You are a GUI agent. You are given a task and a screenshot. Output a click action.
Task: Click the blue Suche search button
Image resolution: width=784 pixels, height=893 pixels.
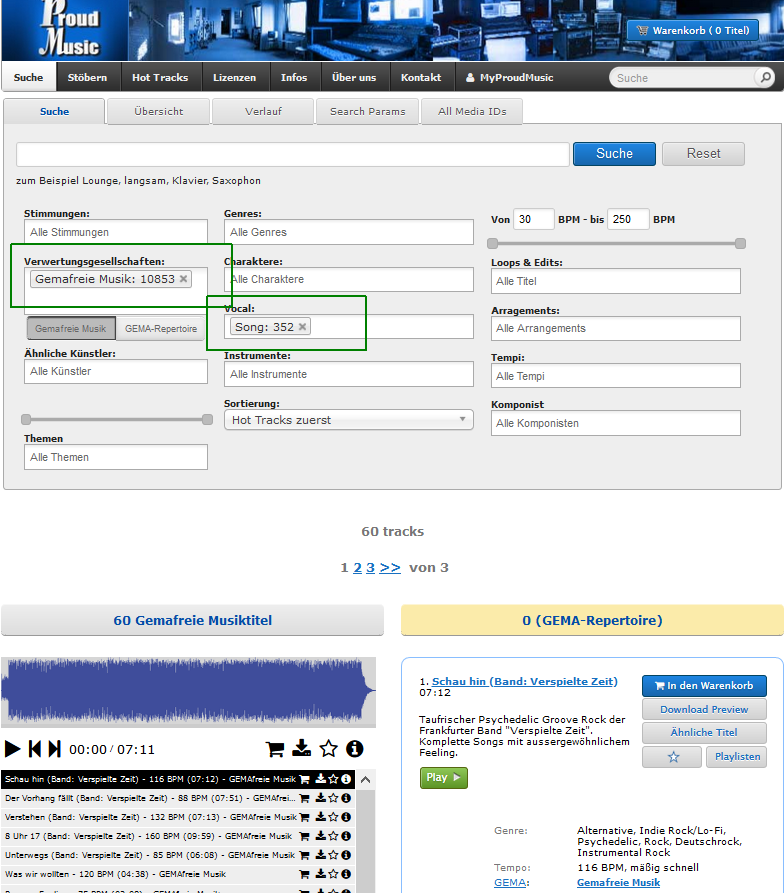[614, 154]
